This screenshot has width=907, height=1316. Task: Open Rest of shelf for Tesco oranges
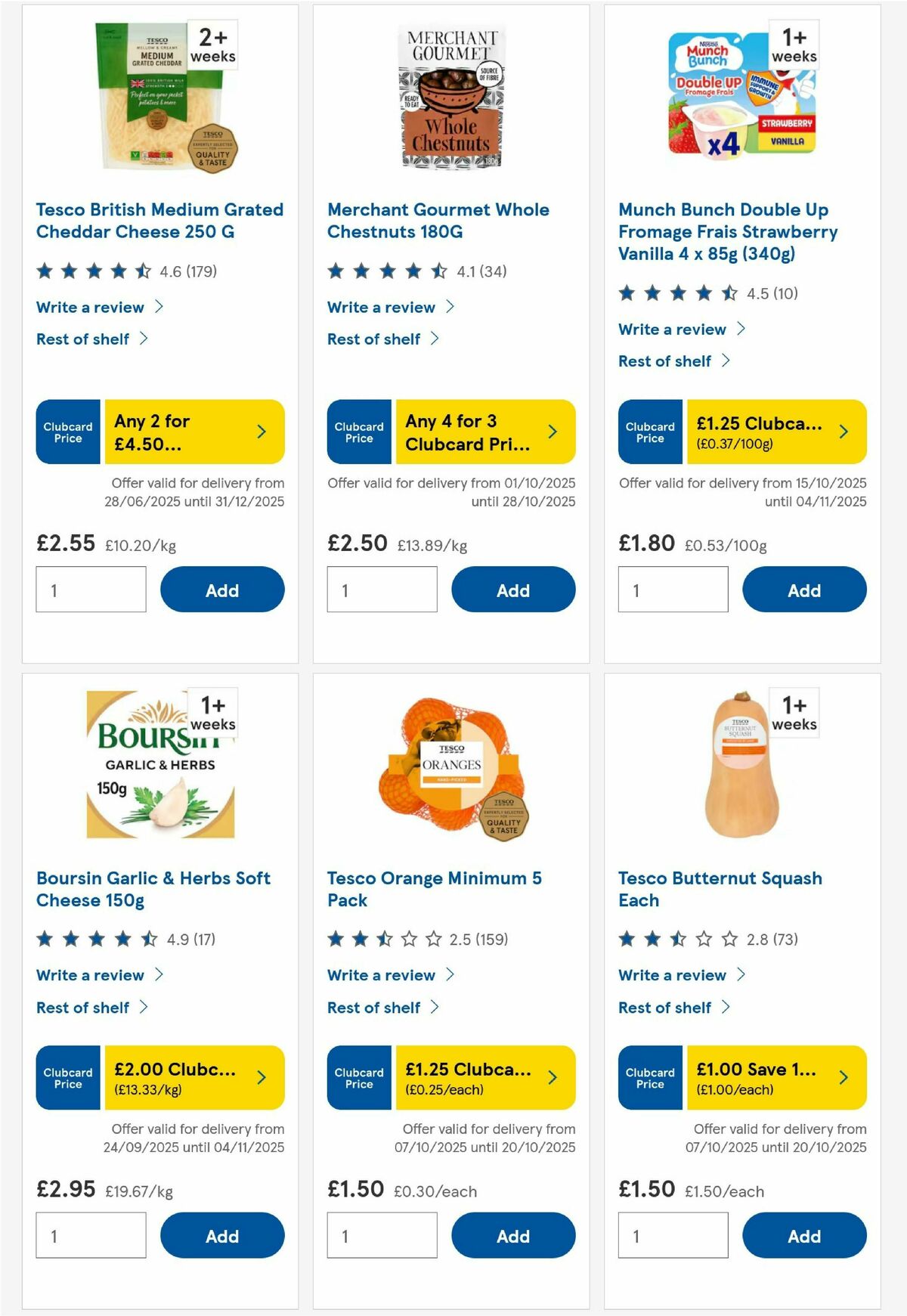[x=375, y=1007]
